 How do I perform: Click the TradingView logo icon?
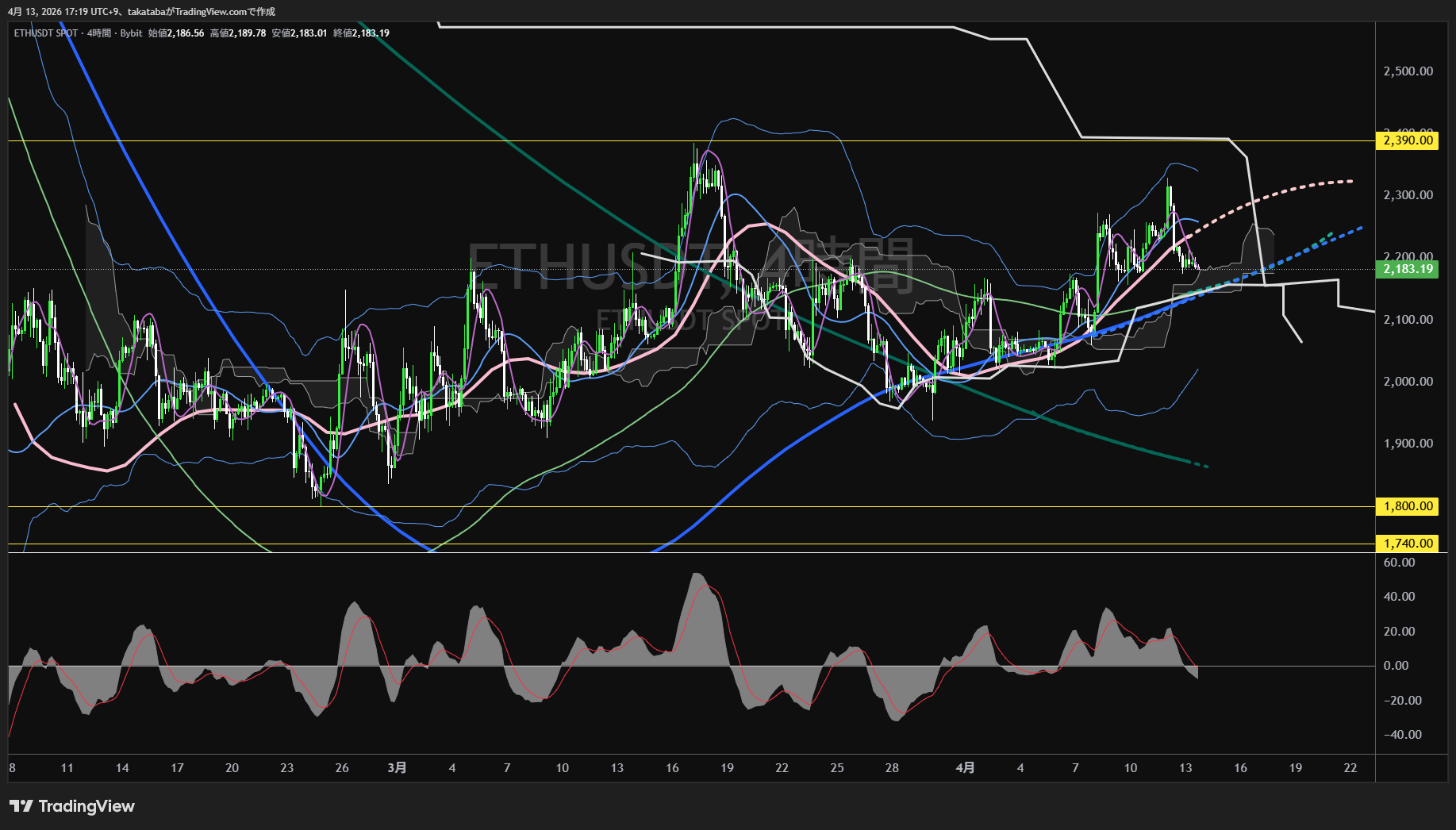tap(21, 806)
